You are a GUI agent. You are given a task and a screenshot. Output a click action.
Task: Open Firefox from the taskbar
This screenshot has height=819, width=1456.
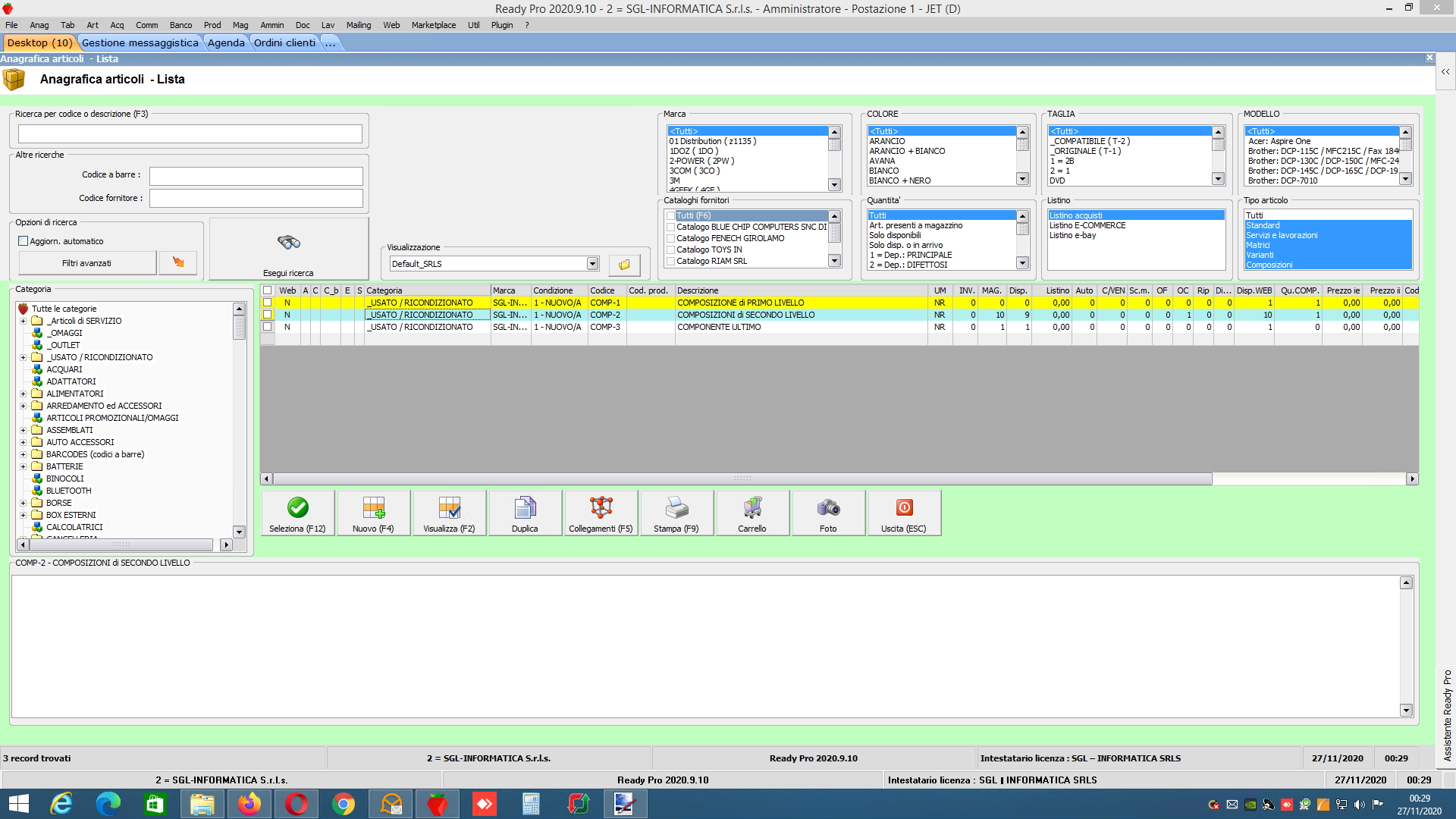(x=249, y=804)
